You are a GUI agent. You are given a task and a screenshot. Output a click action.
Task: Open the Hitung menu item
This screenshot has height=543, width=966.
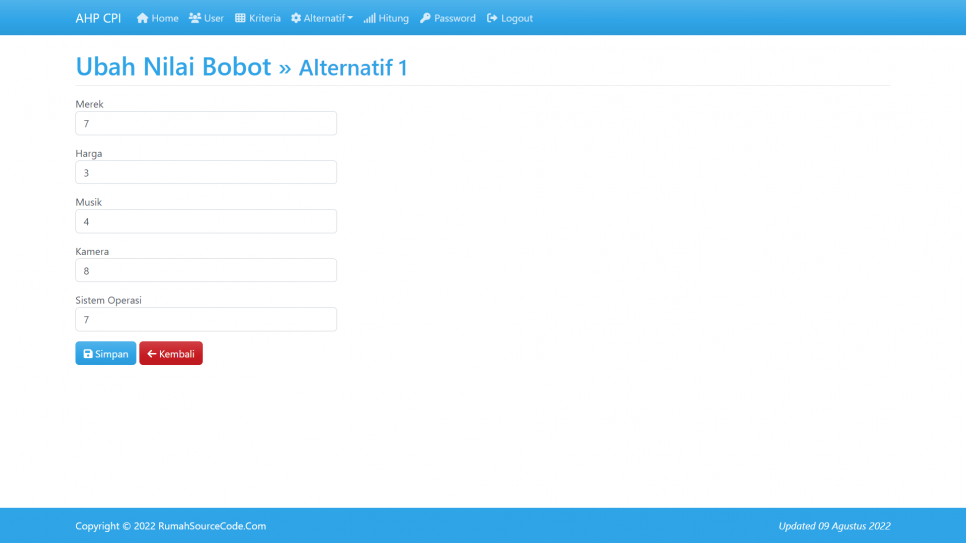pyautogui.click(x=386, y=18)
